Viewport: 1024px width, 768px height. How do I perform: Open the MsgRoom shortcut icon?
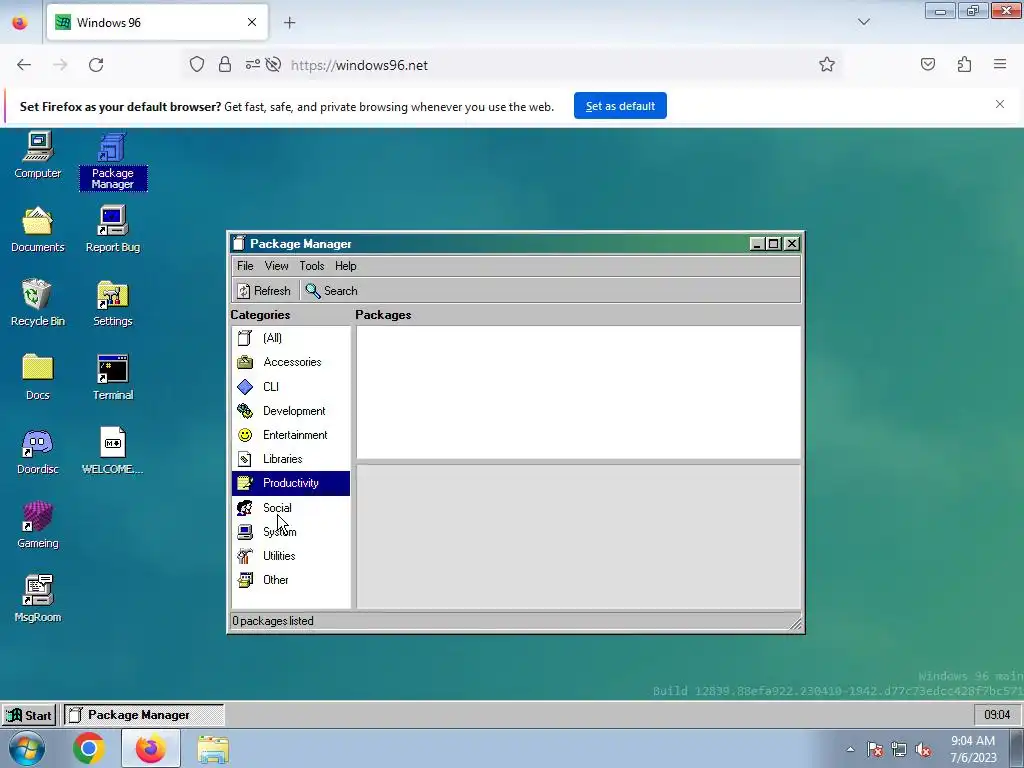(38, 599)
